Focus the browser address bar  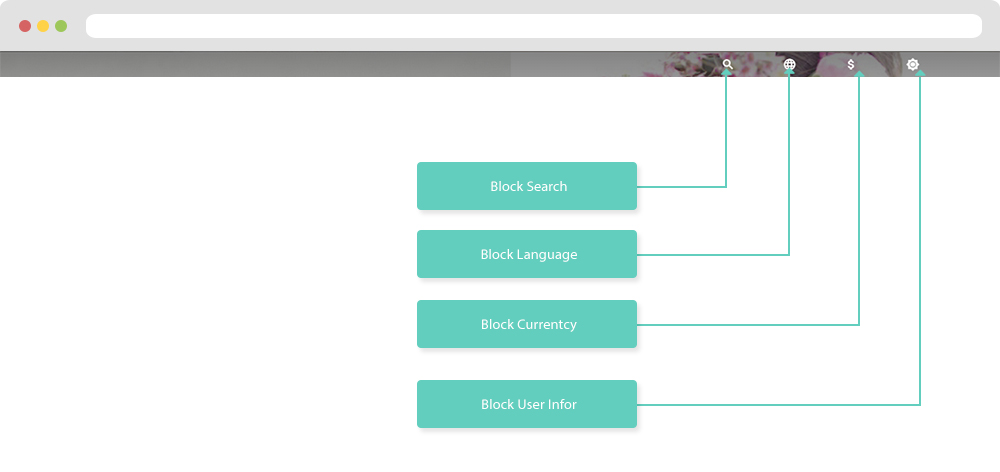coord(533,26)
